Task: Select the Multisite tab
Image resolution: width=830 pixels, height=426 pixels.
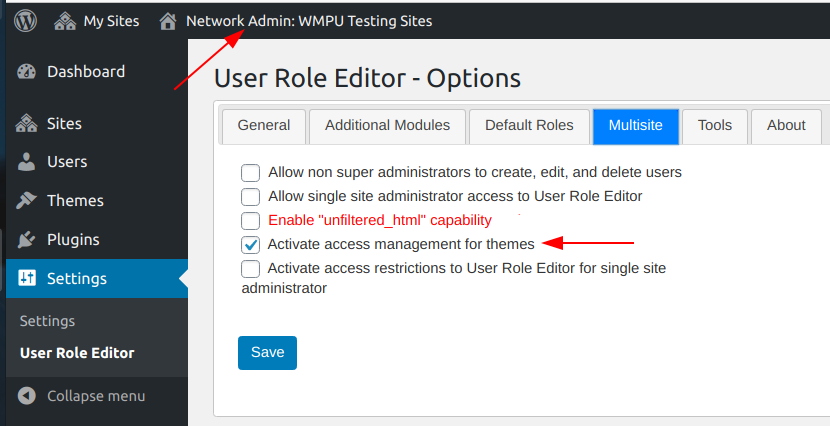Action: 636,126
